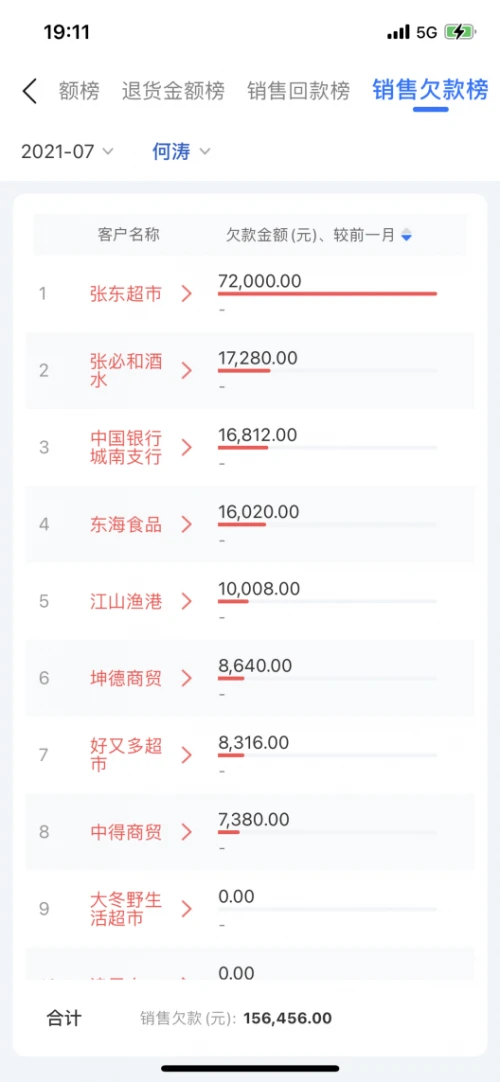Expand the 2021-07 month dropdown
Screen dimensions: 500x1082
67,152
